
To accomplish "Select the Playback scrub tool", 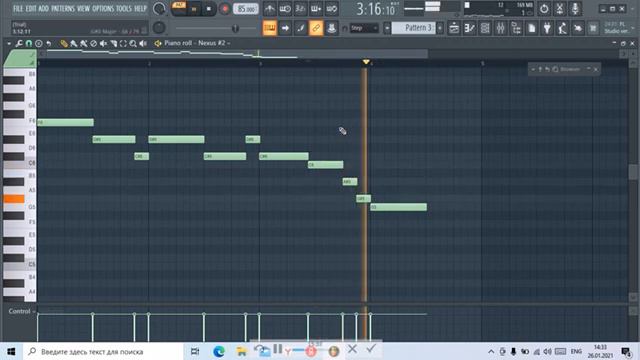I will click(143, 43).
